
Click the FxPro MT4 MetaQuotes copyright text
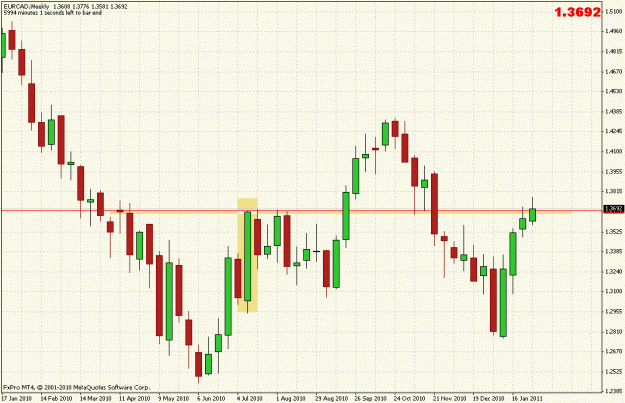click(76, 387)
